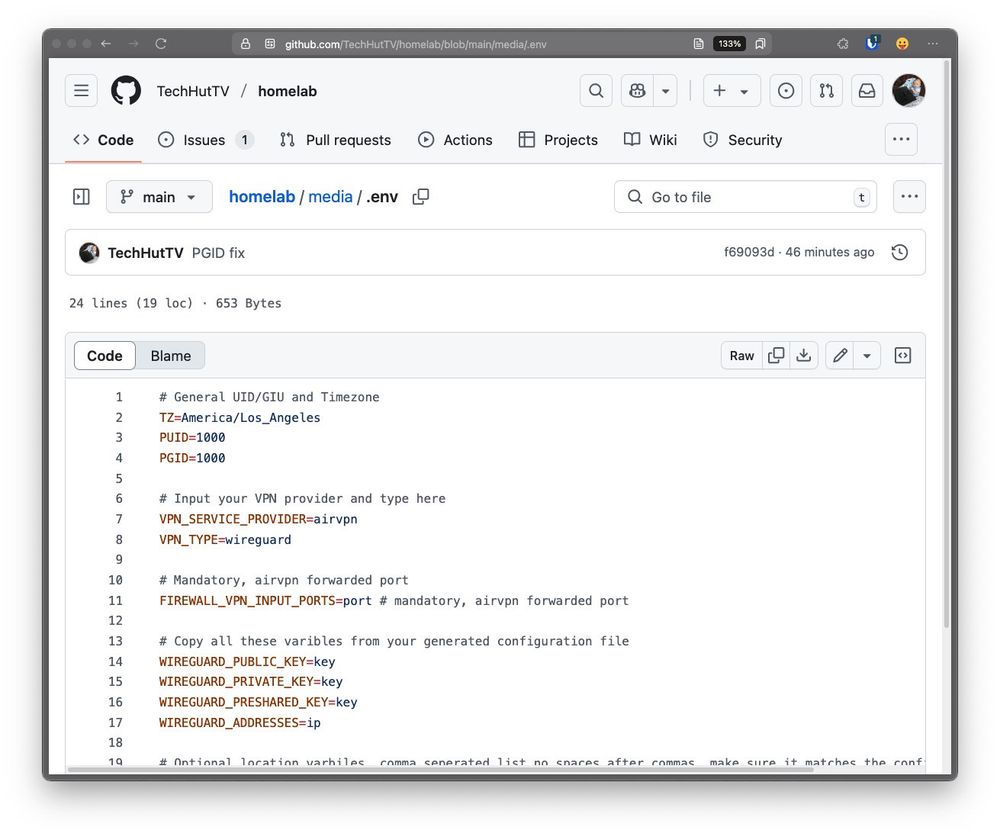Open GitHub global navigation hamburger menu
This screenshot has height=837, width=1000.
81,91
